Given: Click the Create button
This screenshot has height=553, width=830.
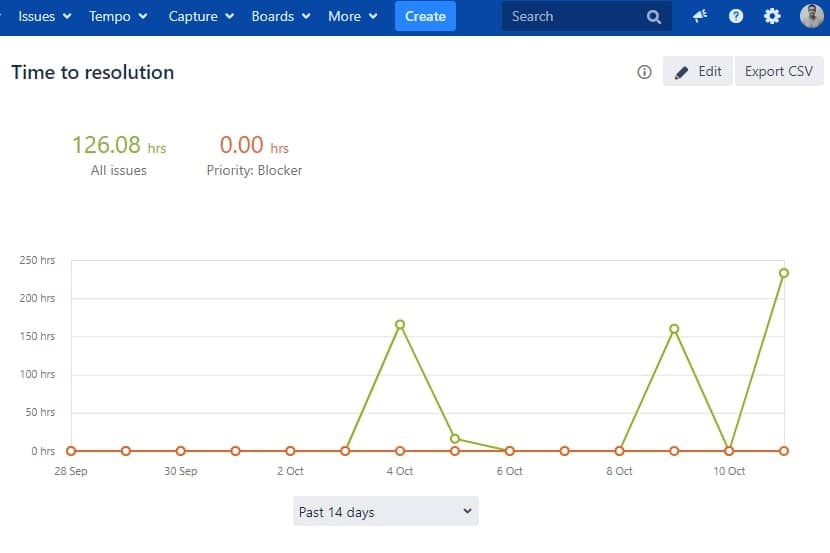Looking at the screenshot, I should click(x=425, y=16).
